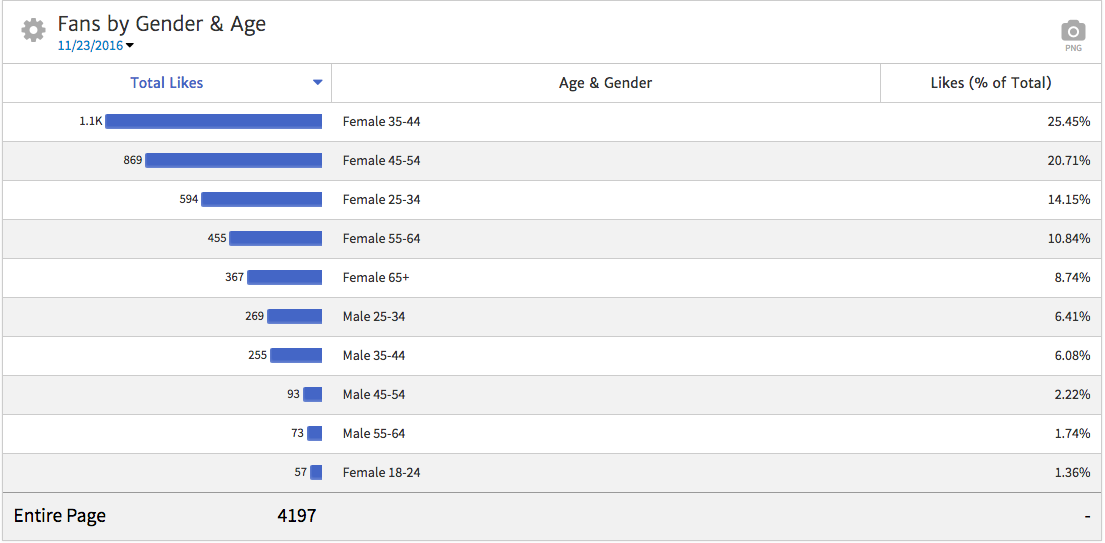Screen dimensions: 1105x543
Task: Click the Male 25-34 likes bar
Action: [294, 316]
